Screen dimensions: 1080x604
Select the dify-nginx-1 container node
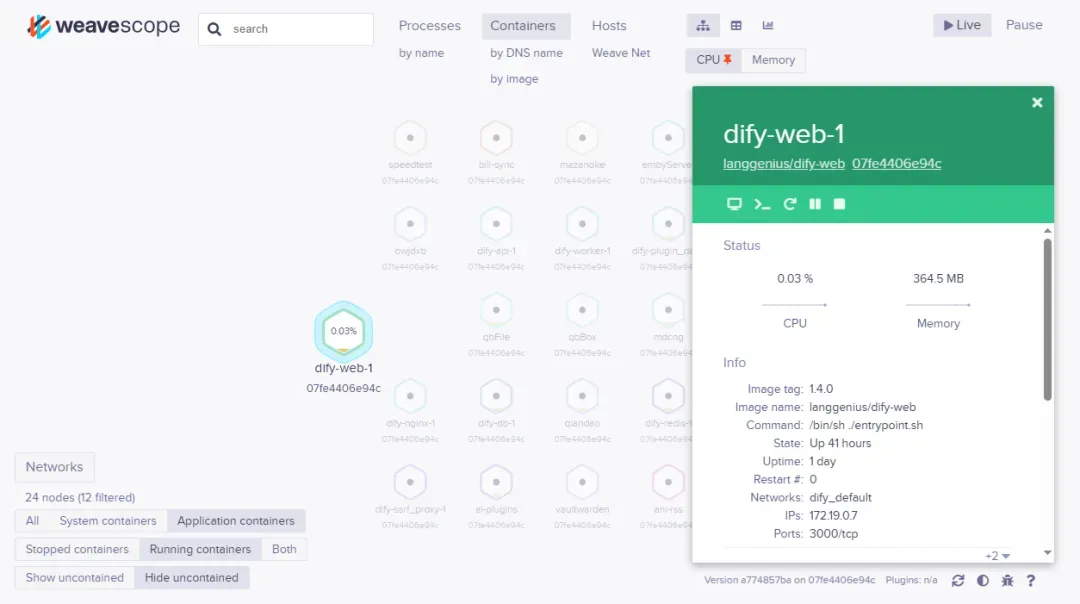pos(410,396)
